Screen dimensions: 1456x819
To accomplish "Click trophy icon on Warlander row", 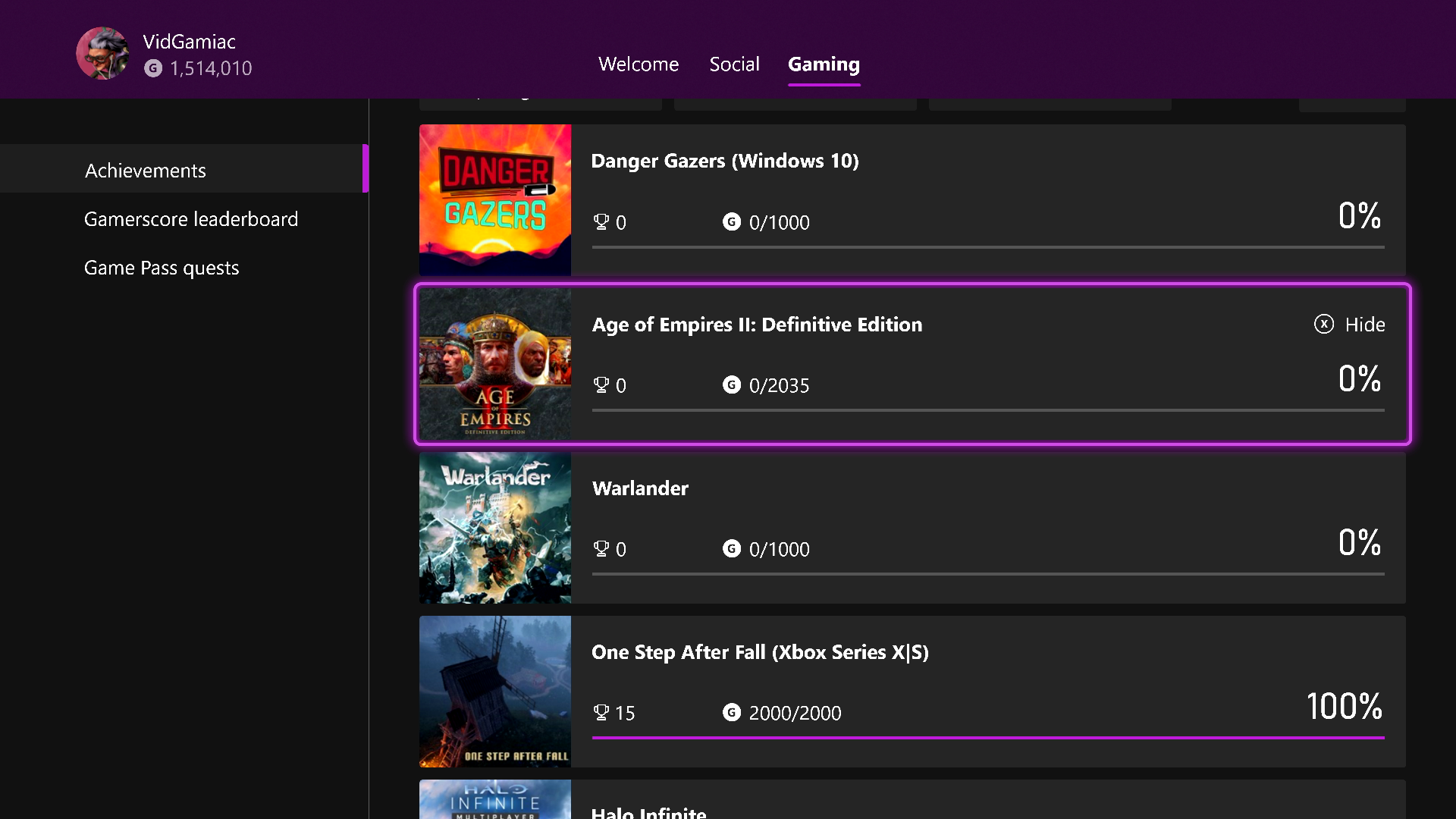I will click(x=601, y=549).
